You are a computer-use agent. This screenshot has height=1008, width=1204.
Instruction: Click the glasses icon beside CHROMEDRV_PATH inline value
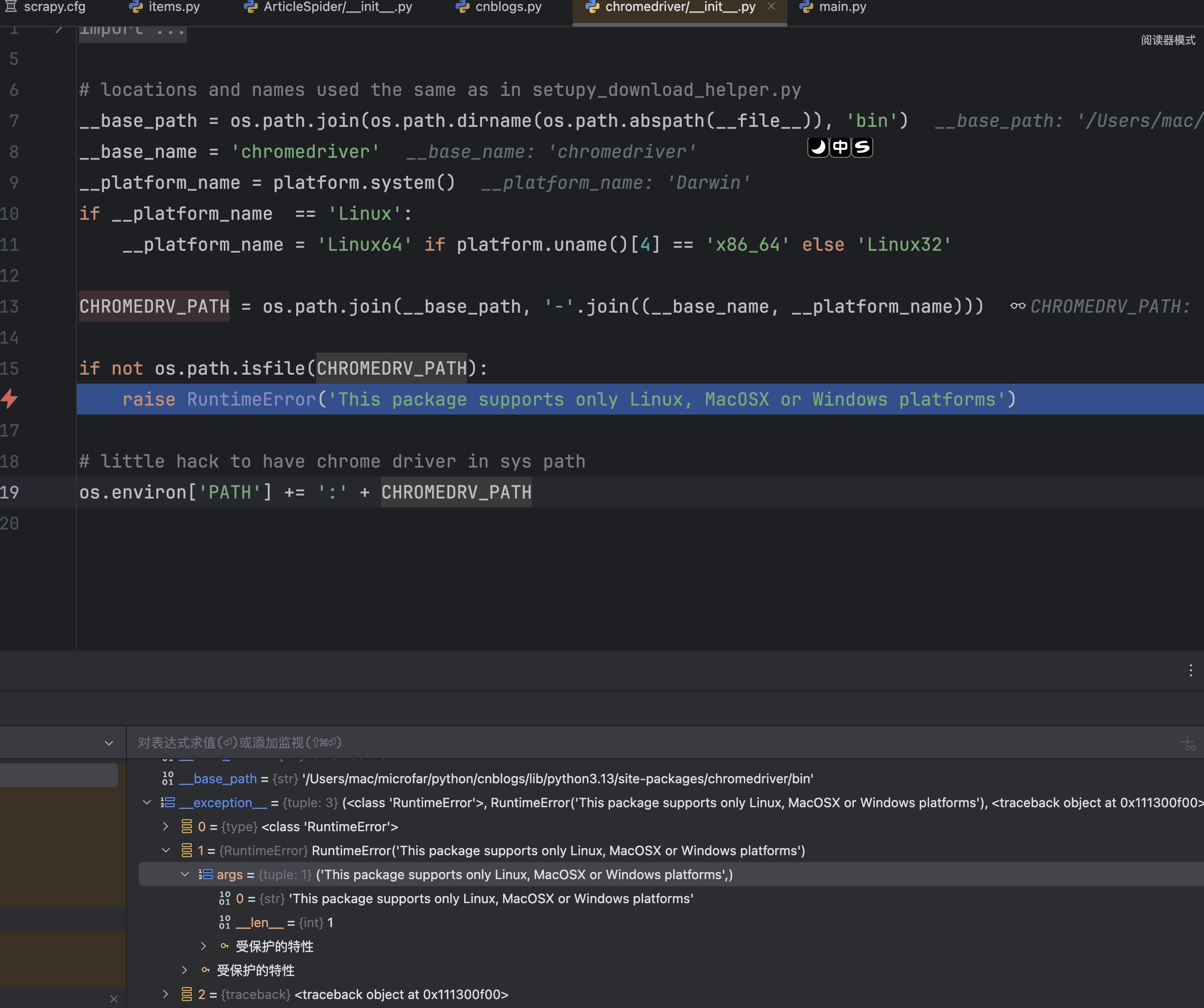click(1018, 306)
